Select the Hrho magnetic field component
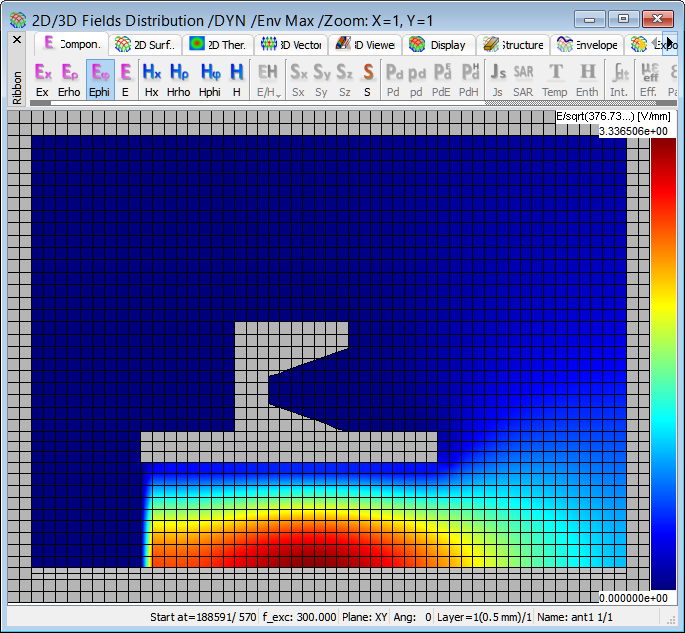Screen dimensions: 685x633 [179, 73]
